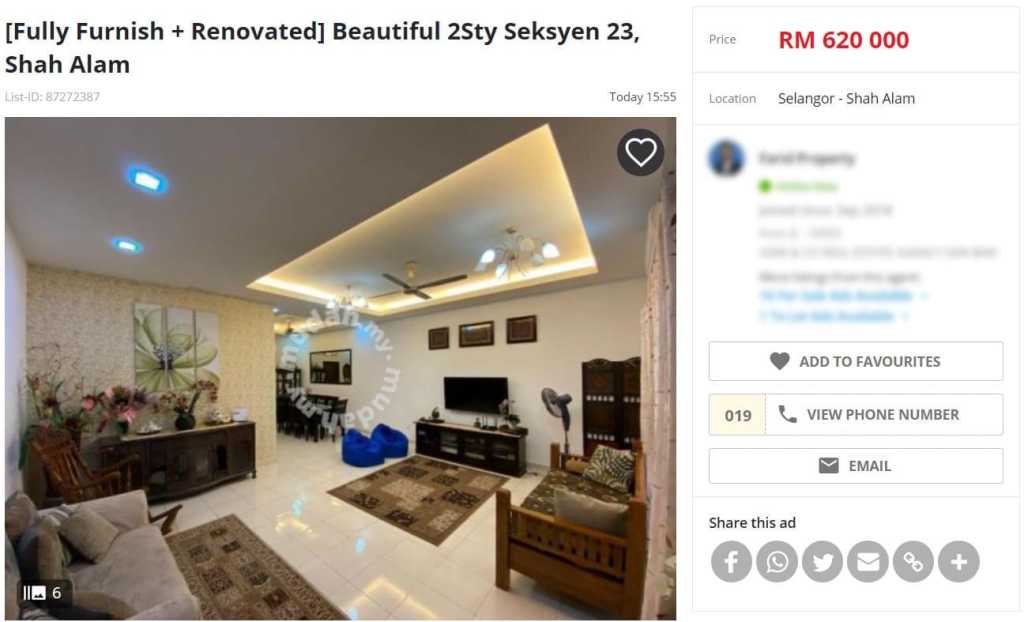1024x622 pixels.
Task: Open more share options plus icon
Action: click(x=959, y=561)
